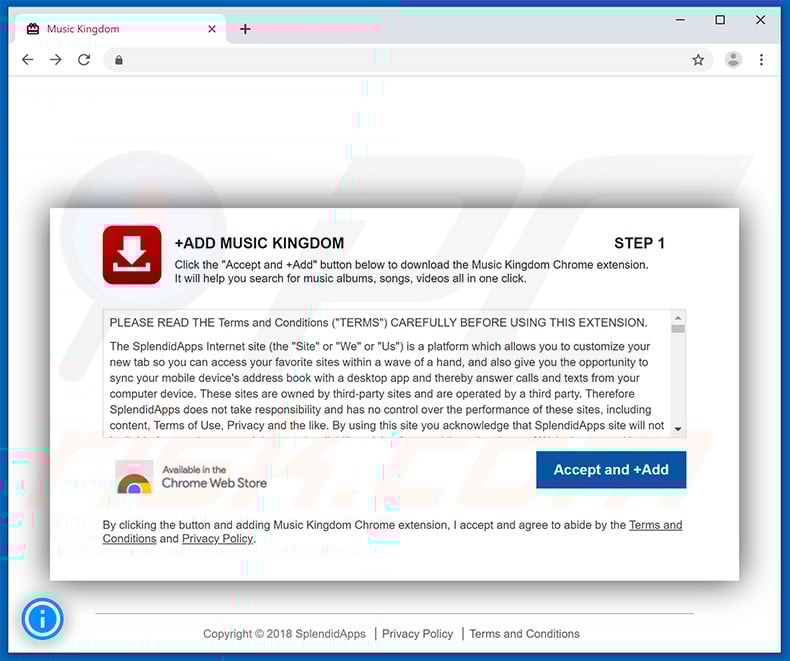Switch to the Music Kingdom tab
Image resolution: width=790 pixels, height=661 pixels.
120,29
